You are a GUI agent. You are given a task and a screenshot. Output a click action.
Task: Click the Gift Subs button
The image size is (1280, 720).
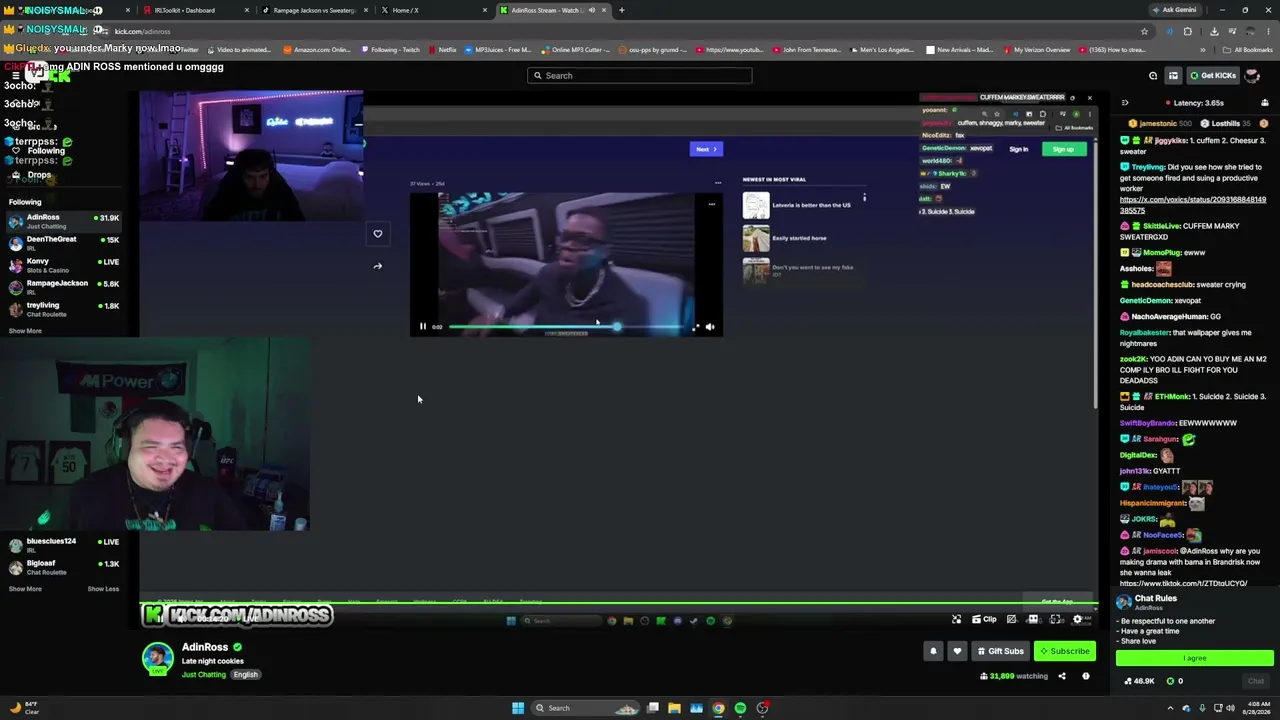1001,651
